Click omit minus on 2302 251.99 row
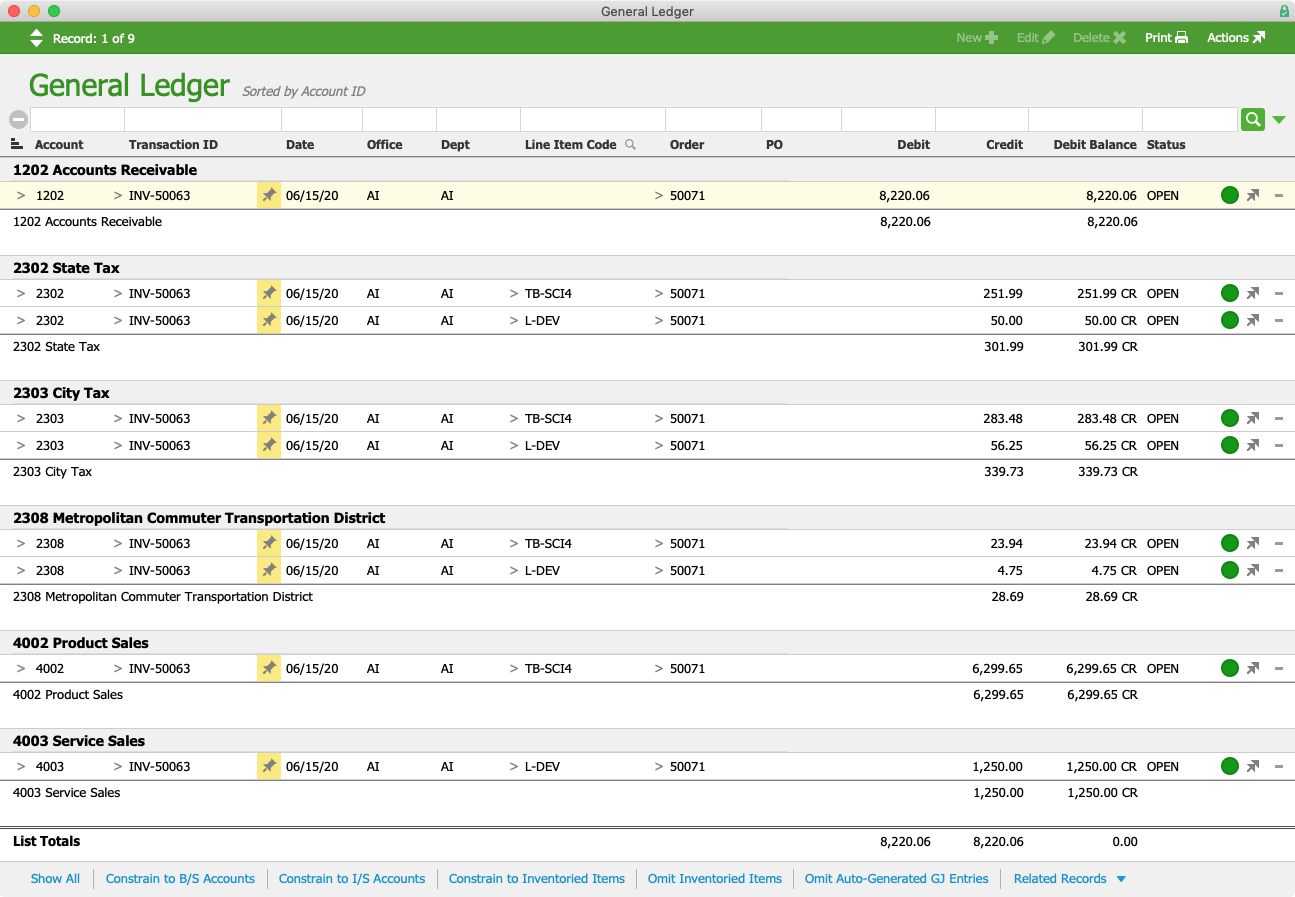 click(1279, 294)
